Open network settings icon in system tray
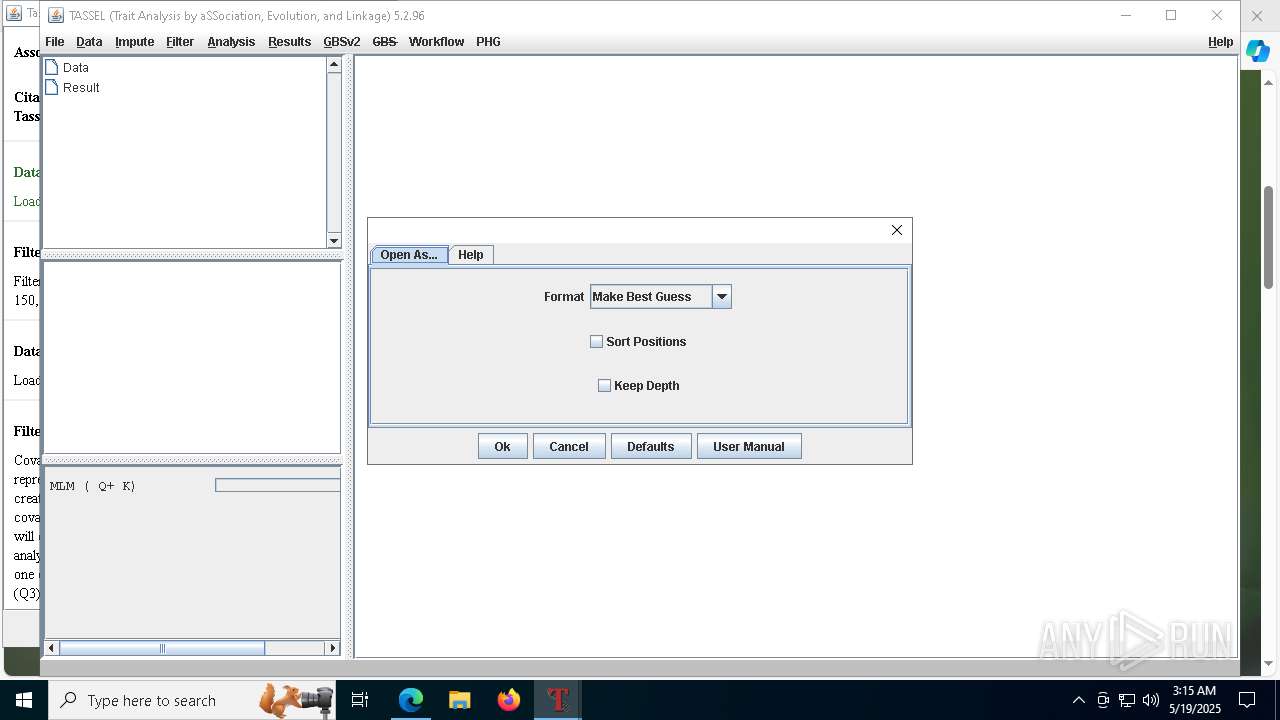Screen dimensions: 1280x720 1127,700
